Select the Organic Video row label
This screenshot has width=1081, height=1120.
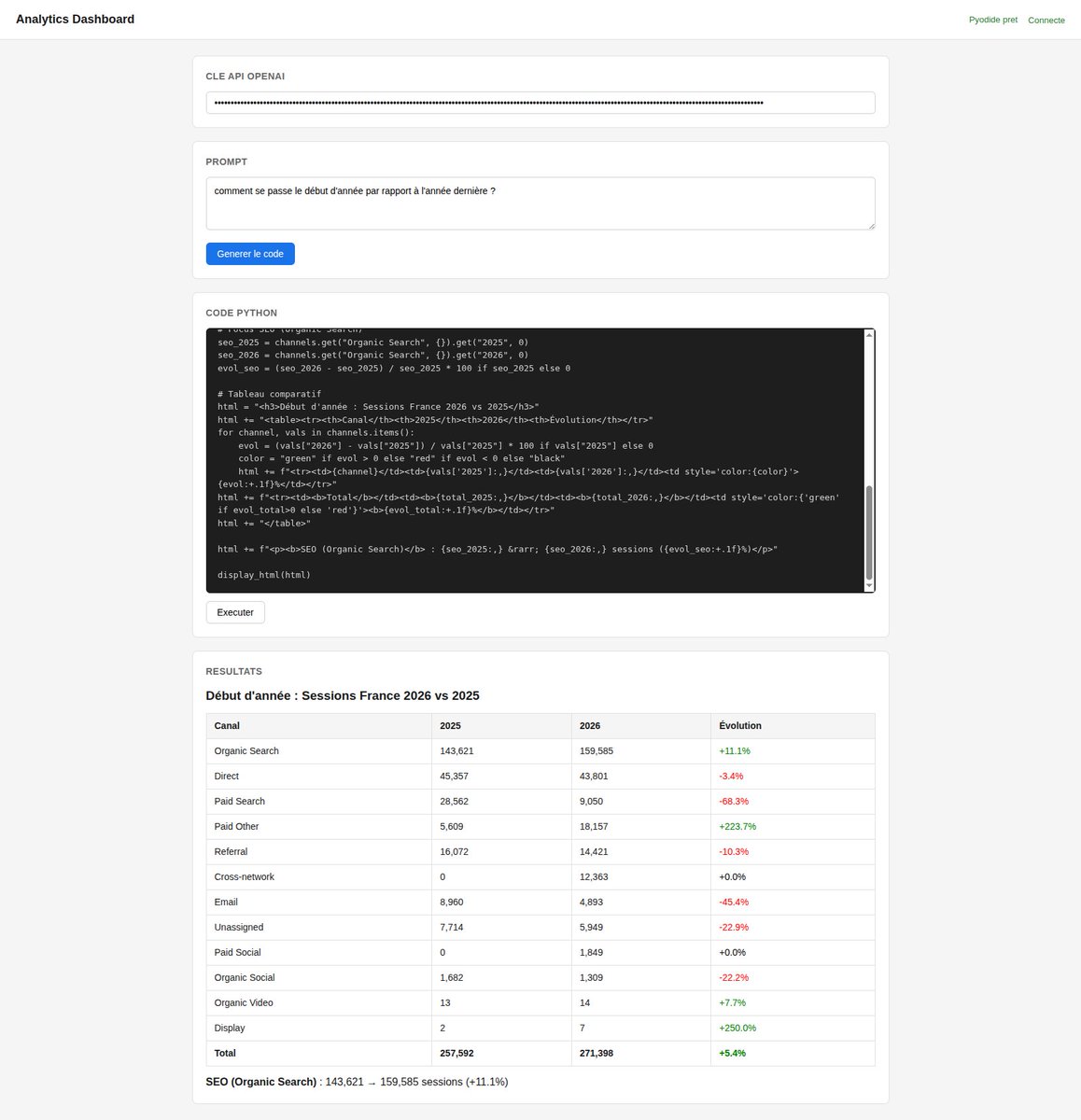click(x=244, y=1002)
